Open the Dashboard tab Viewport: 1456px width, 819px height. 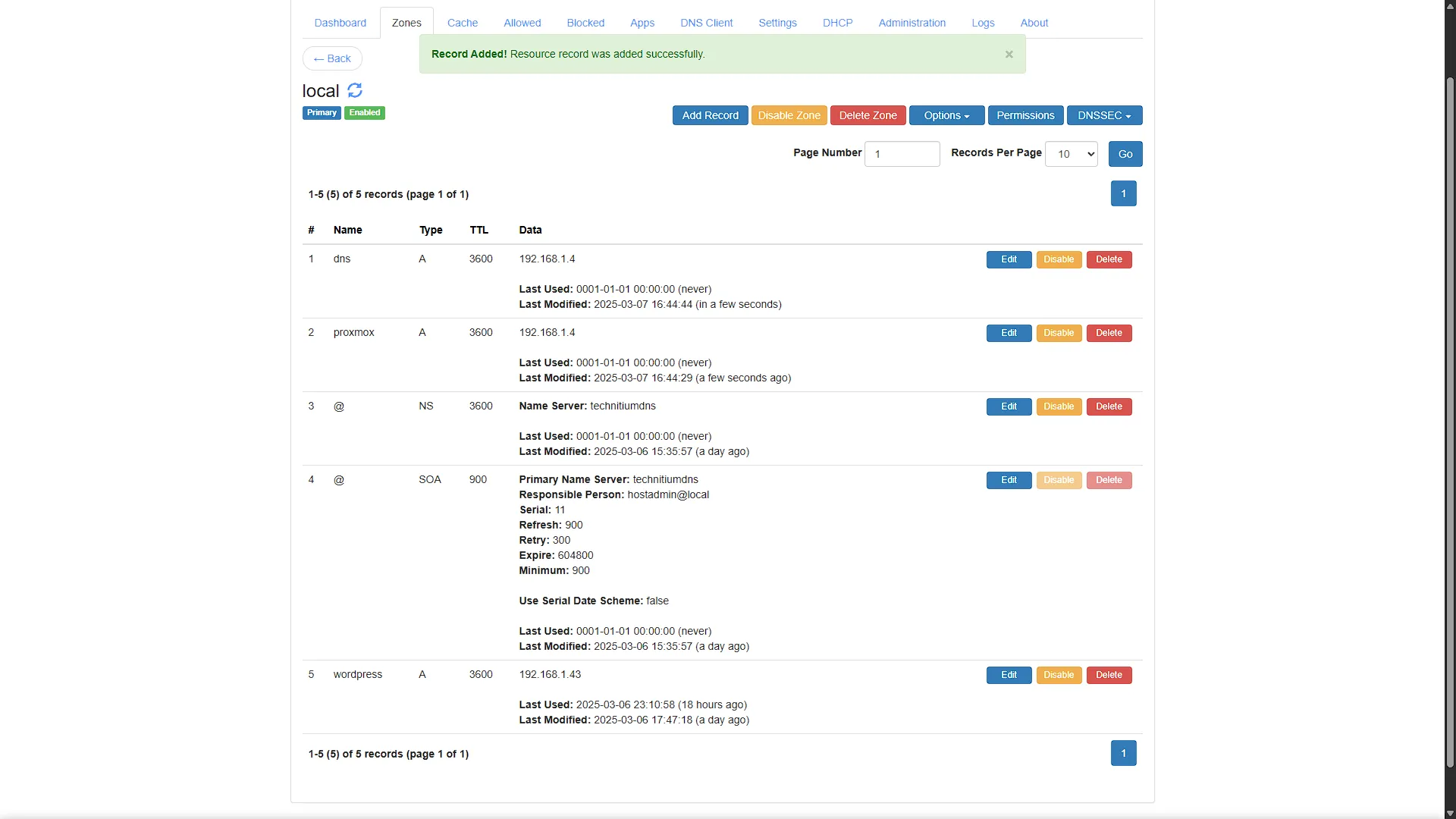point(340,23)
